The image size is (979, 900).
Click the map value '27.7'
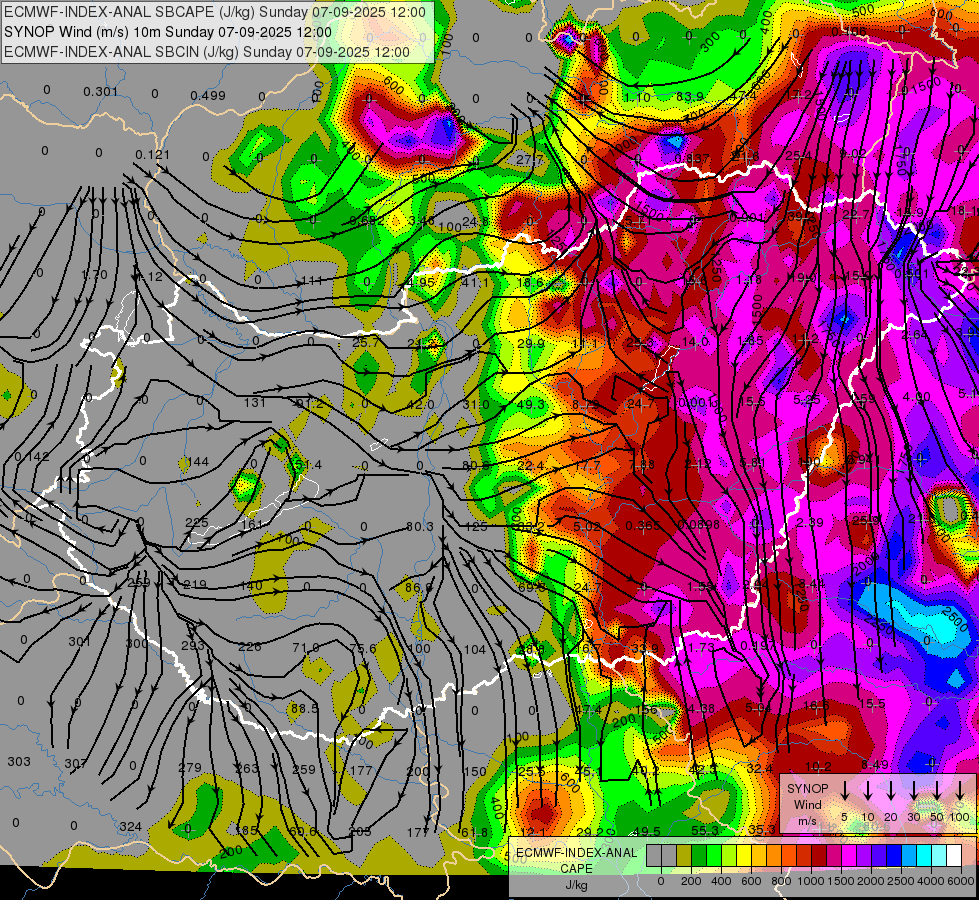[529, 160]
